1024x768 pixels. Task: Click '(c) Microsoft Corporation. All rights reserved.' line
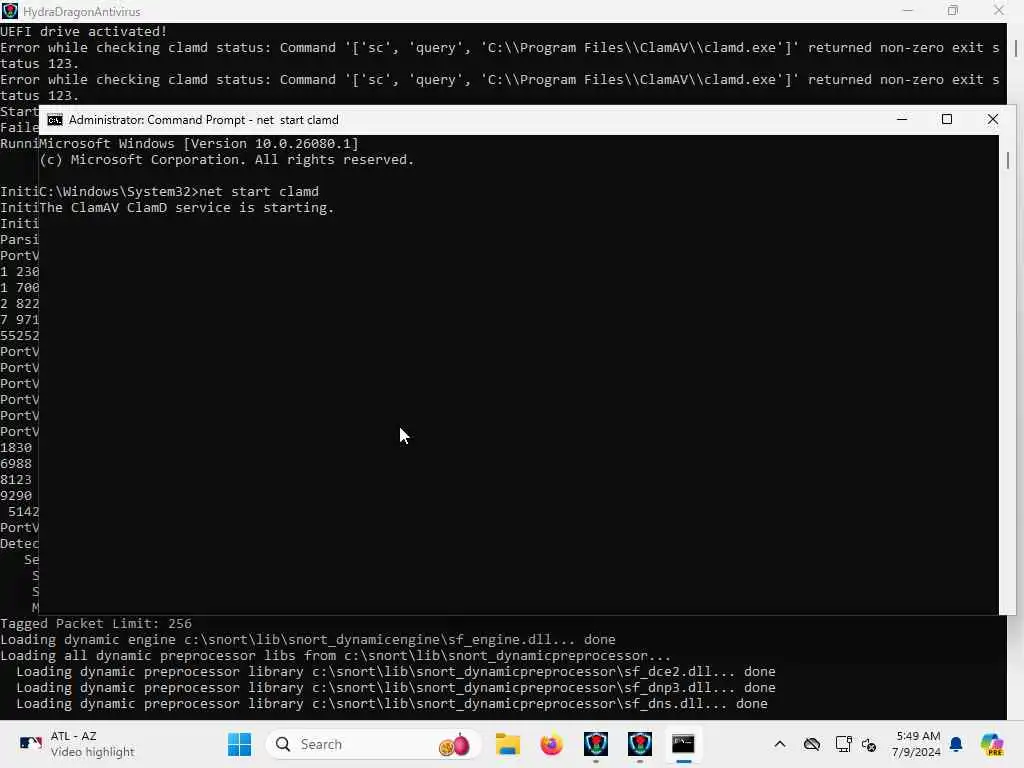click(x=227, y=160)
